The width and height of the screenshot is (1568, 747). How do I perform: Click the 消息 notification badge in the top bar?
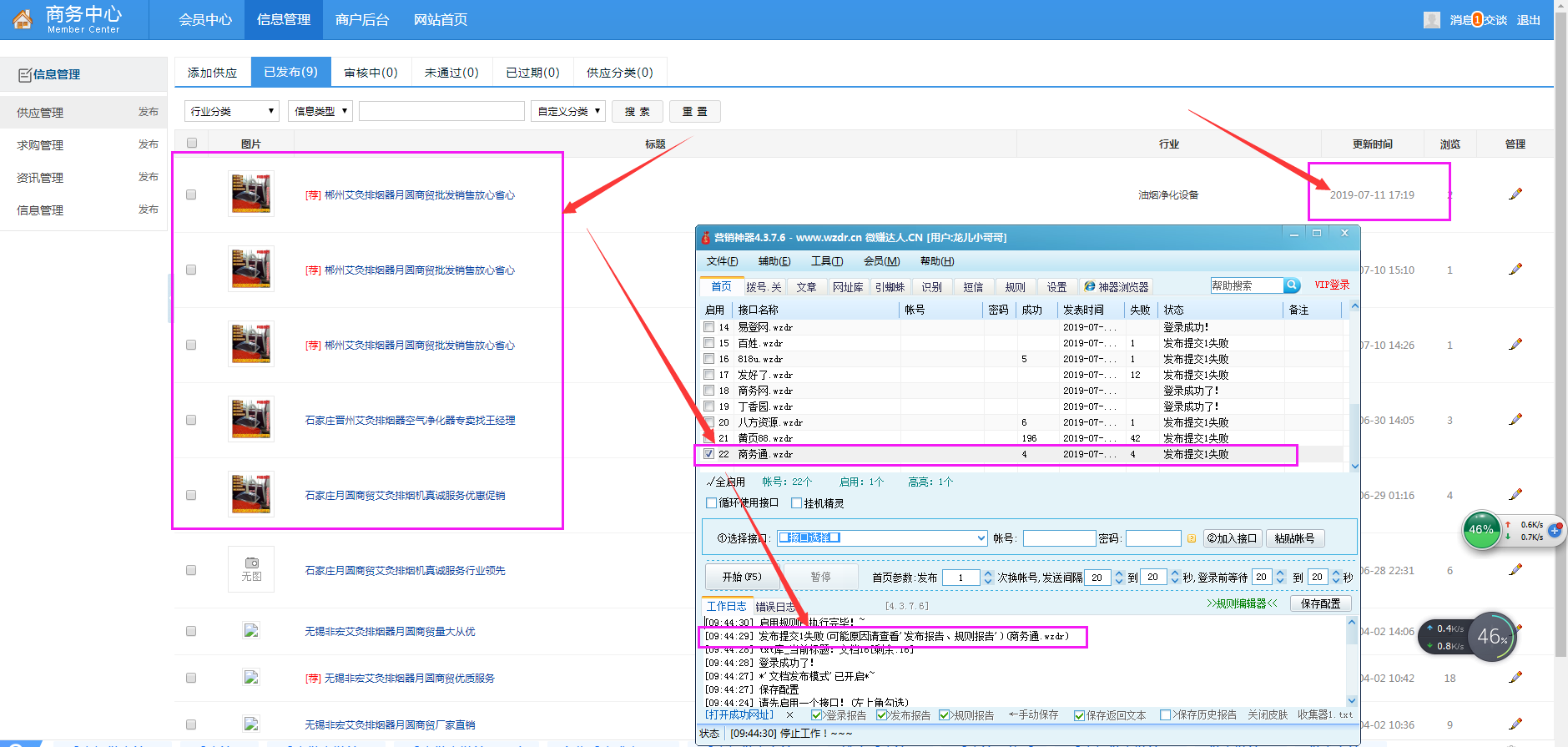point(1477,19)
